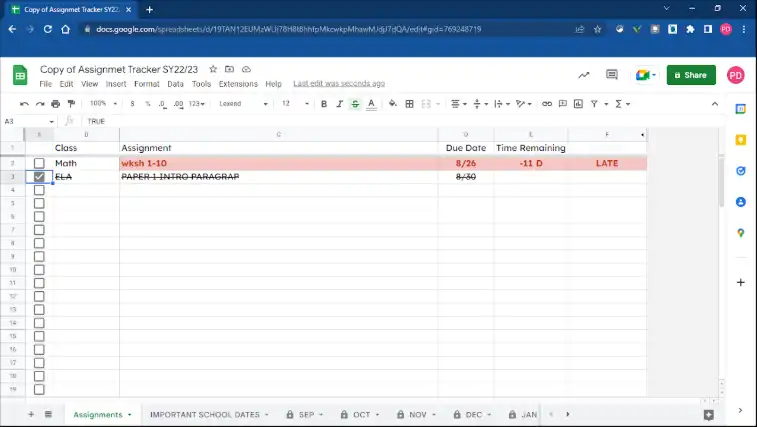The width and height of the screenshot is (757, 427).
Task: Format as currency icon
Action: click(132, 104)
